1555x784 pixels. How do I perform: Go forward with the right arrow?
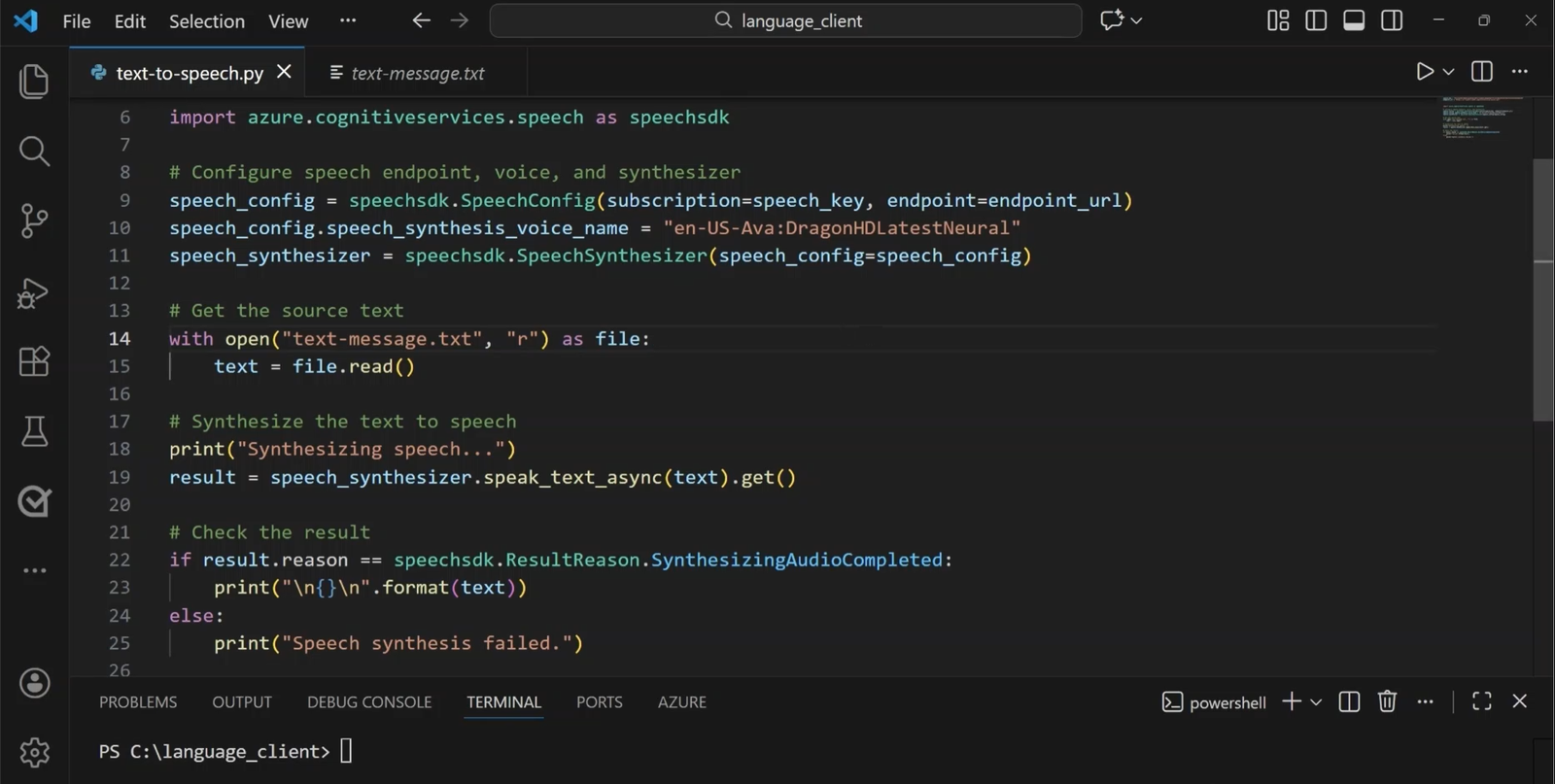click(460, 20)
